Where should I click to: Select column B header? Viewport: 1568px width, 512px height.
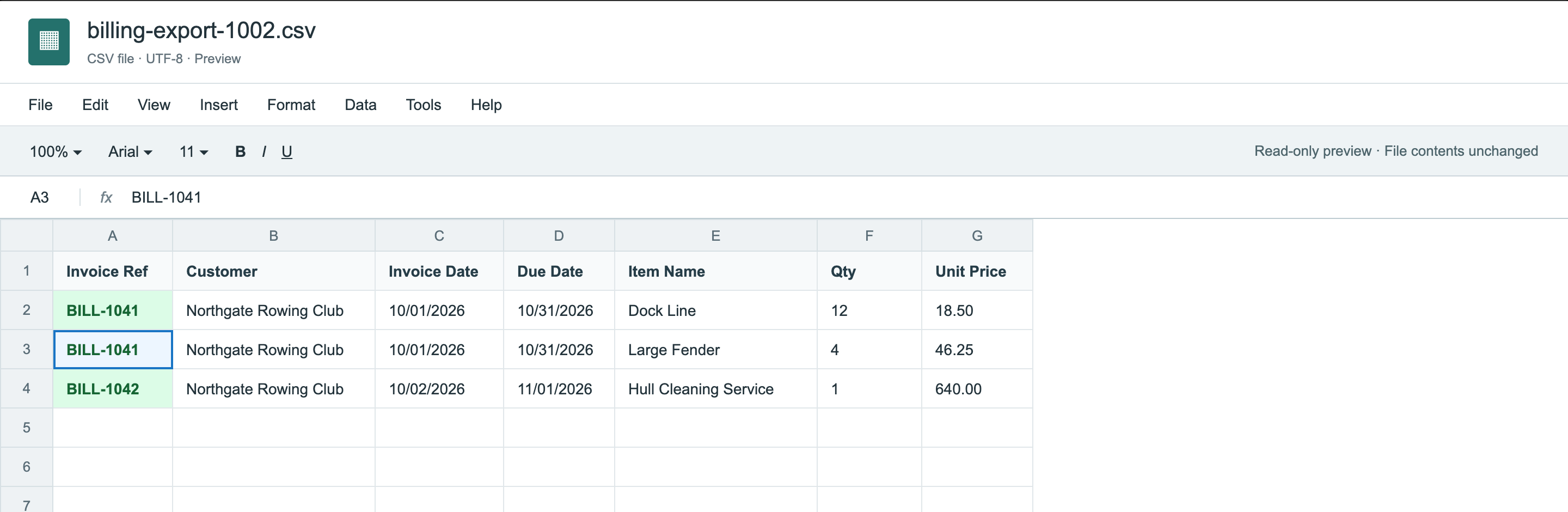click(x=274, y=236)
